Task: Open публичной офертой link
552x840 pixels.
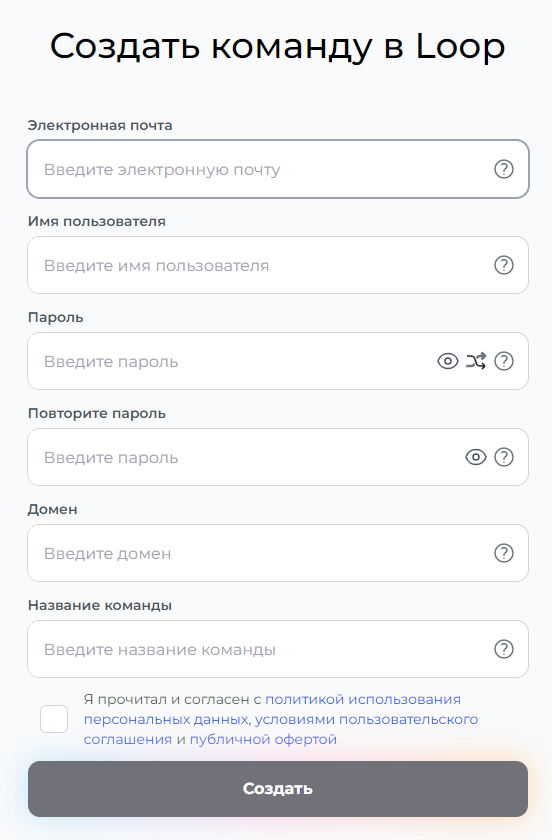Action: tap(263, 739)
